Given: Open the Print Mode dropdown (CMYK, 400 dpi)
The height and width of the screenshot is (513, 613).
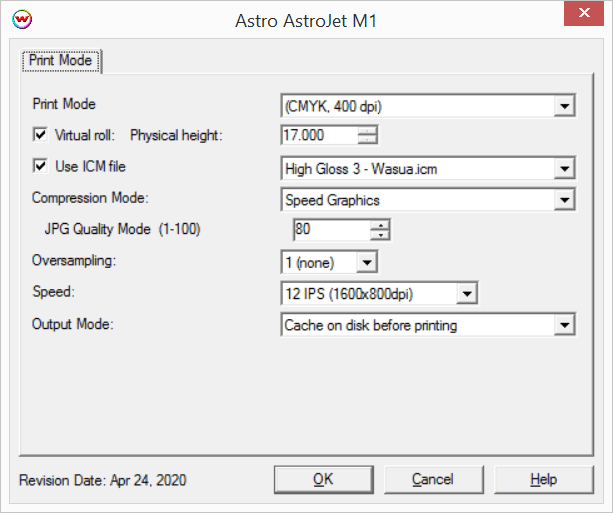Looking at the screenshot, I should point(428,106).
